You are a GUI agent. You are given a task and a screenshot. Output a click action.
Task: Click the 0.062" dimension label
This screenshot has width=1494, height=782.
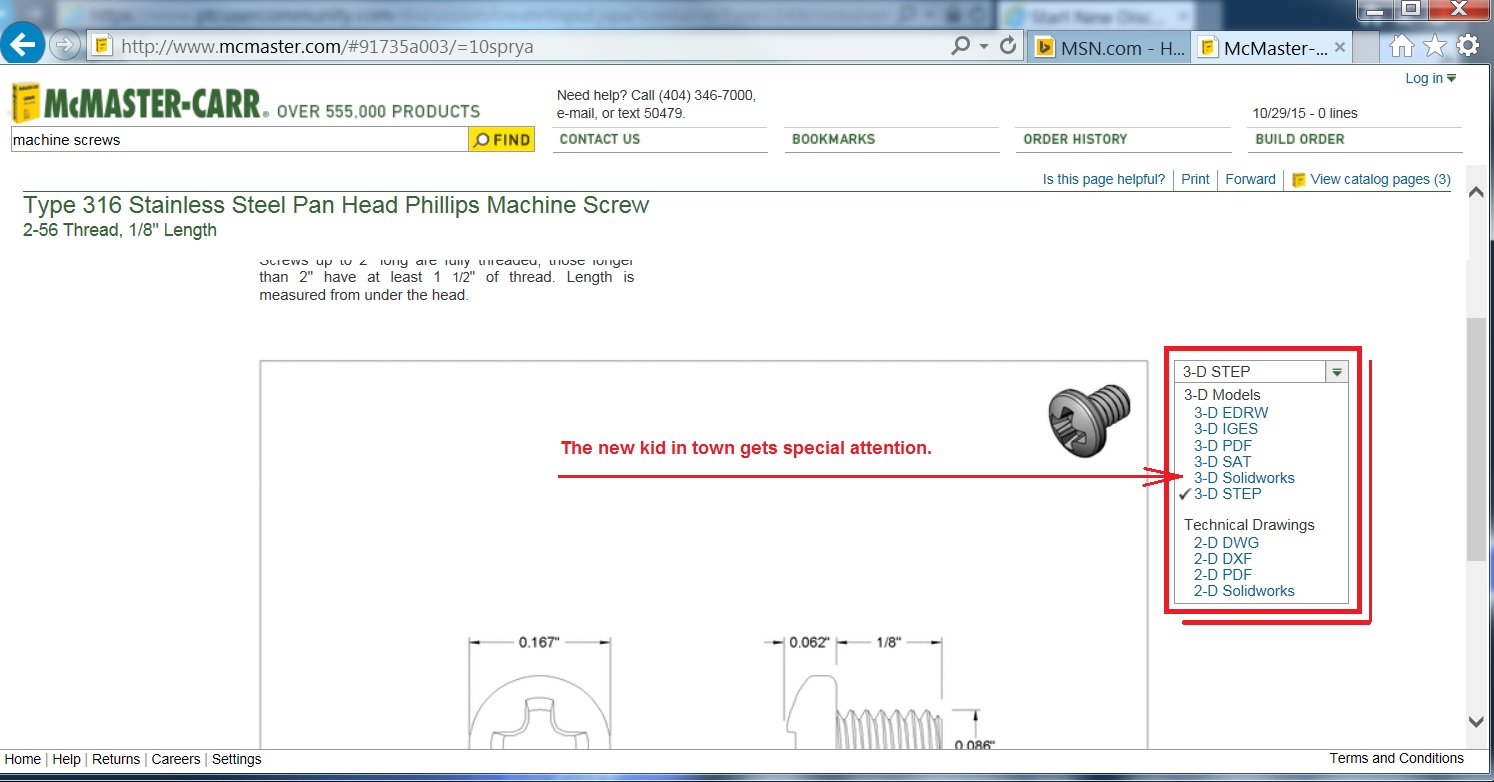pos(810,643)
